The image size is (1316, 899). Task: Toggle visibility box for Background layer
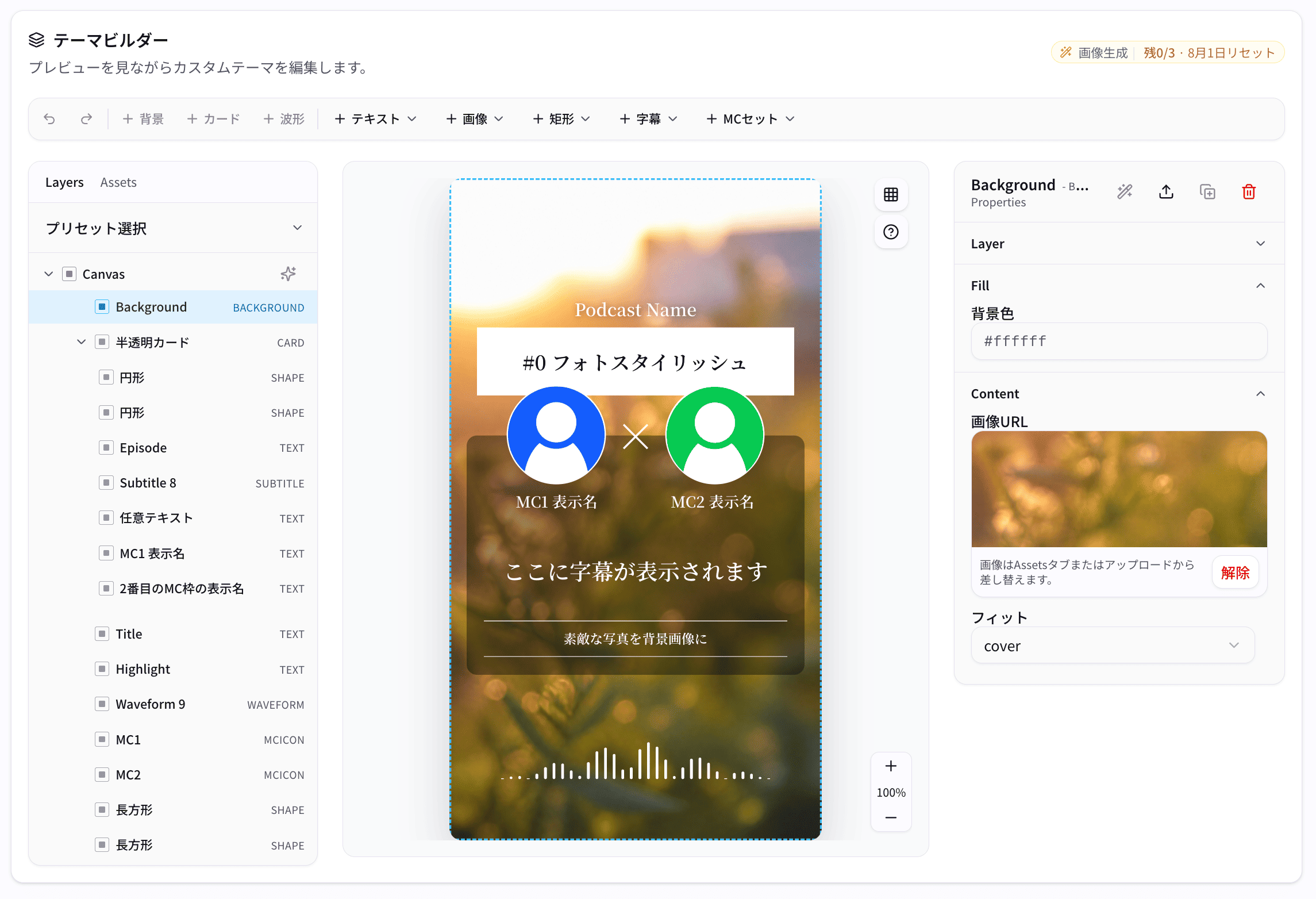(102, 307)
